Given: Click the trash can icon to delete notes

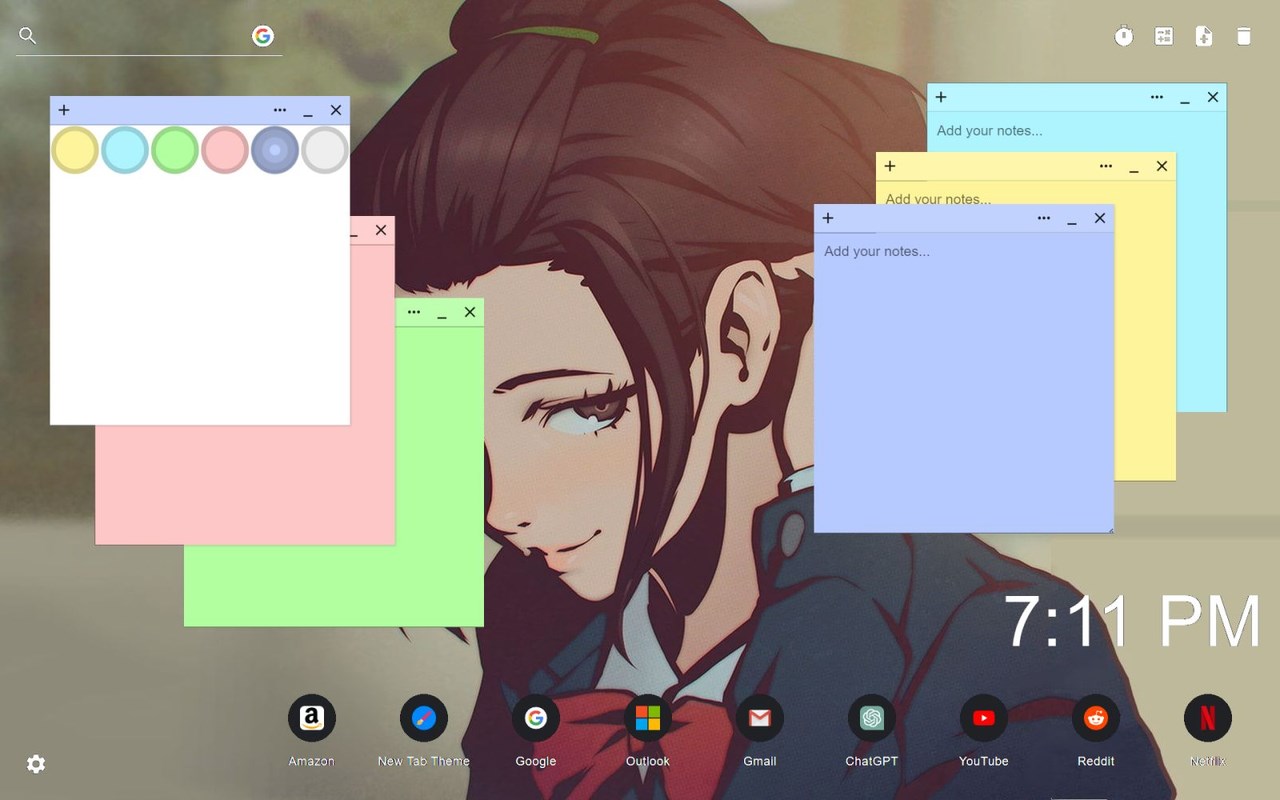Looking at the screenshot, I should tap(1244, 36).
